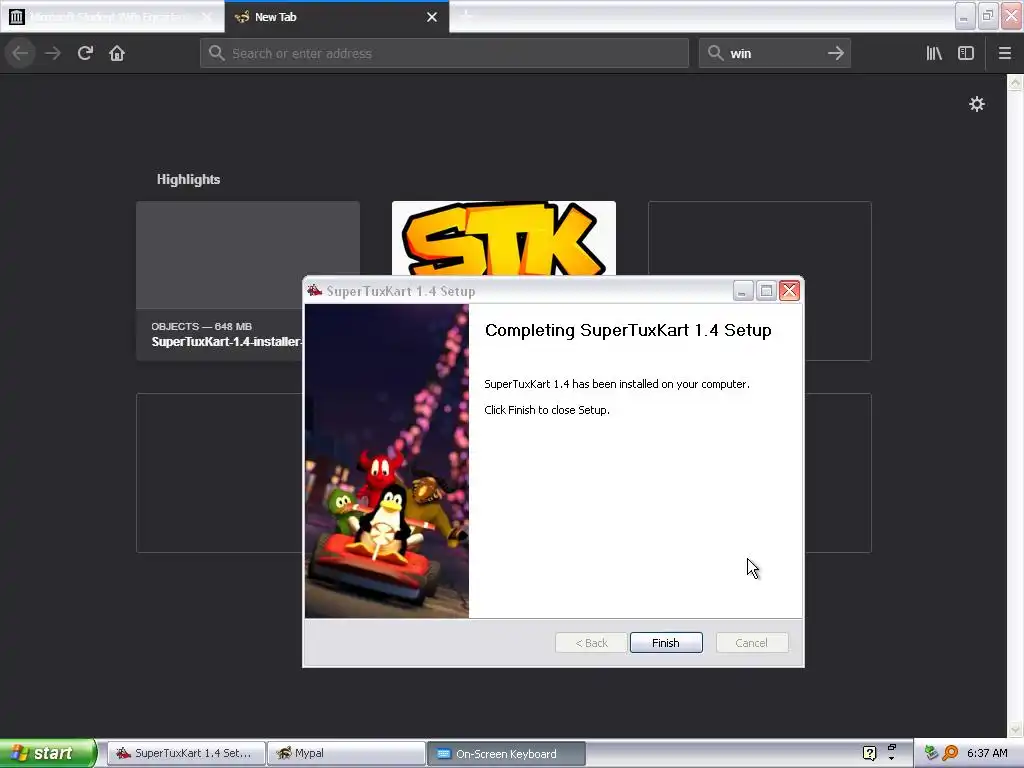The width and height of the screenshot is (1024, 768).
Task: Click the orange magnifier tray icon
Action: tap(950, 753)
